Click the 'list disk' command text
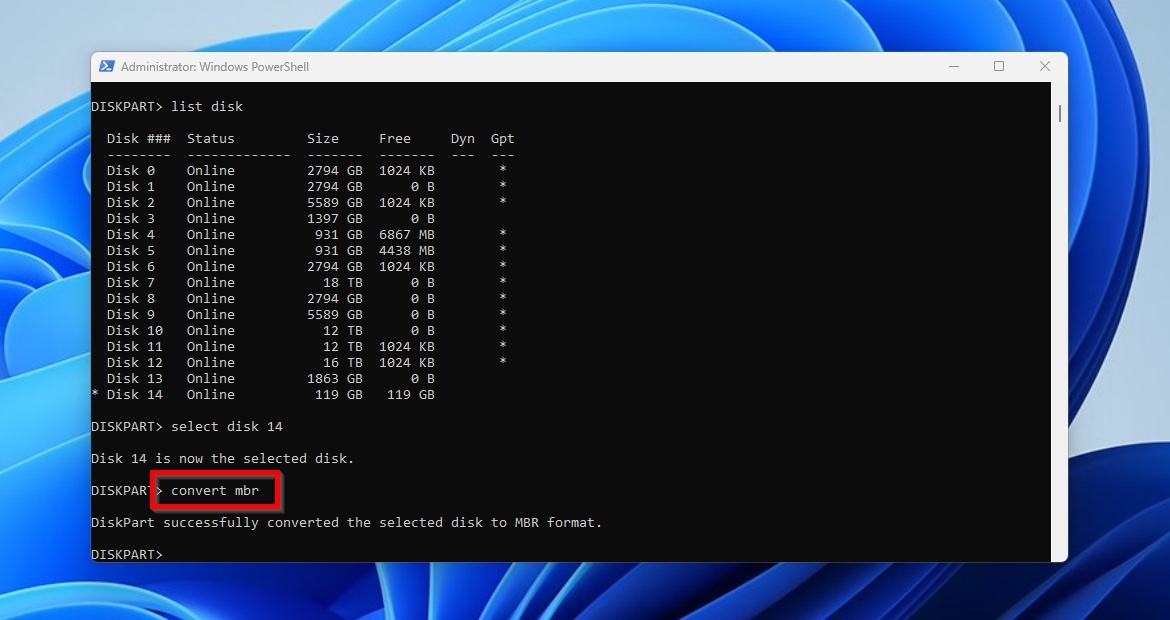Screen dimensions: 1170x620 [207, 107]
